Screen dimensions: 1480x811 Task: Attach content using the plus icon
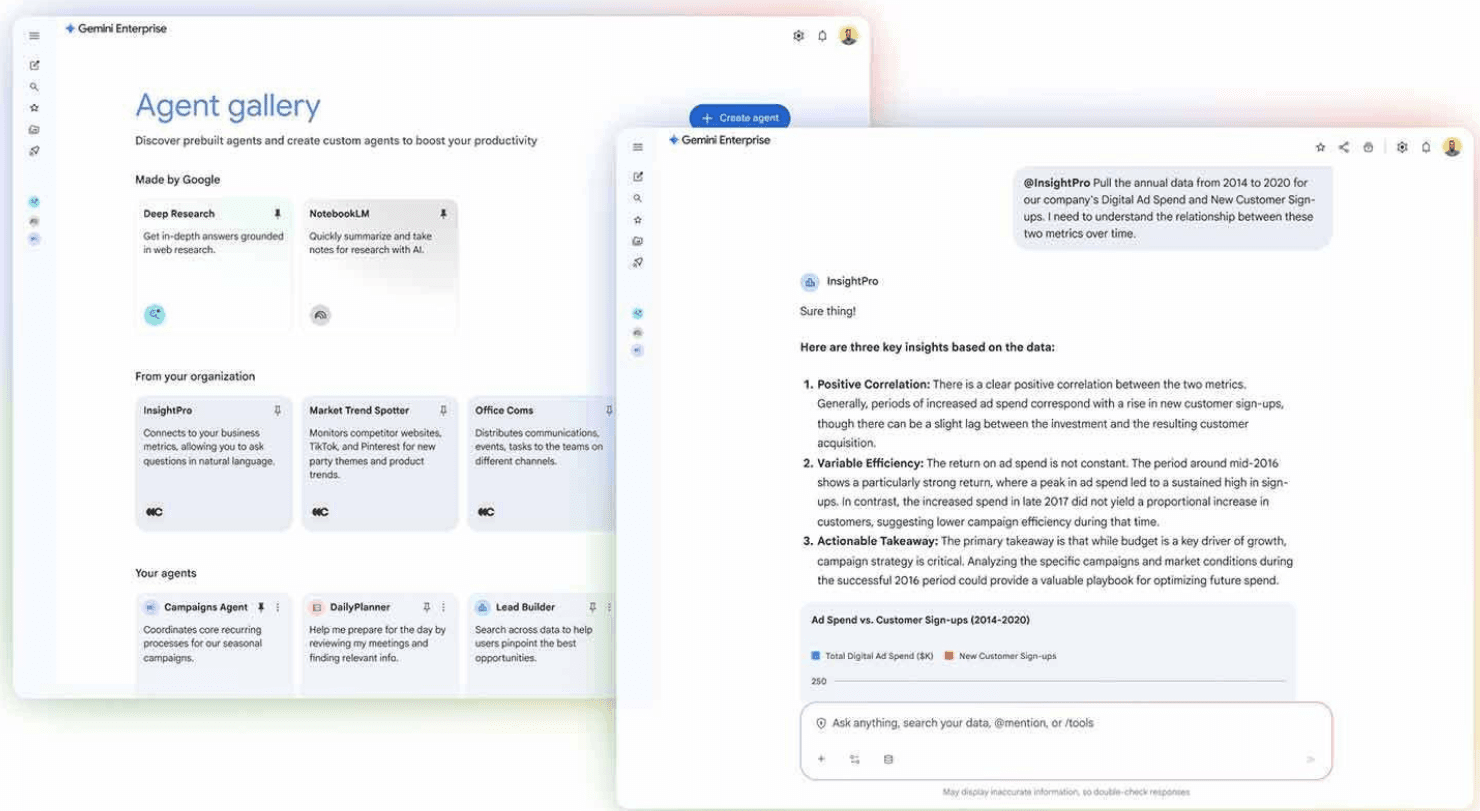coord(821,758)
